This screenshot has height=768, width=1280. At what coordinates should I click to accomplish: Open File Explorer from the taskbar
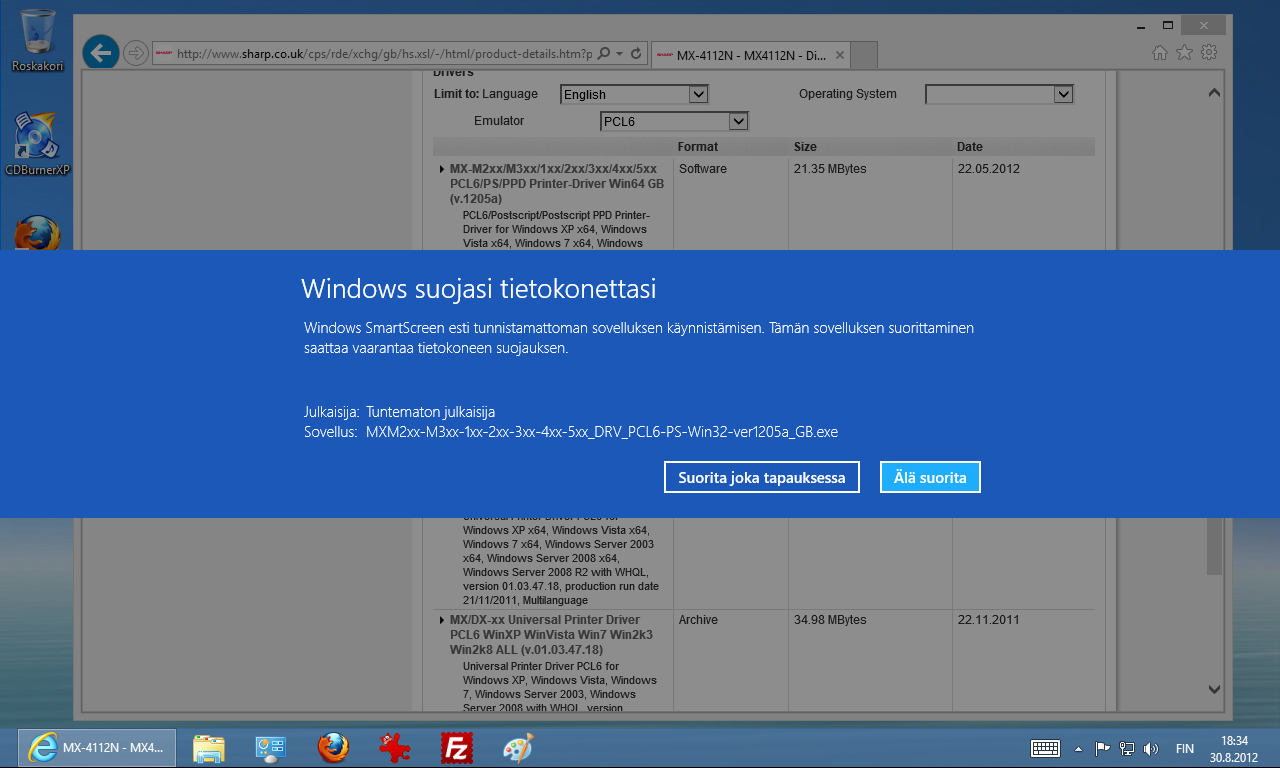point(209,747)
